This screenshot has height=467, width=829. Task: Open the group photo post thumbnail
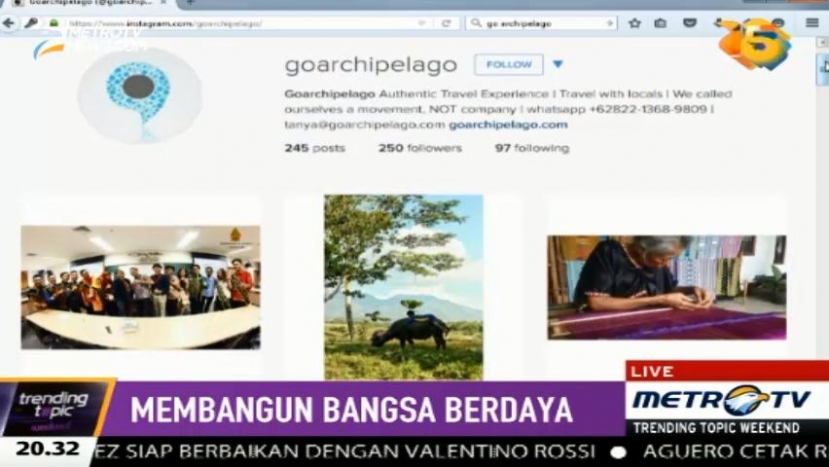coord(140,287)
